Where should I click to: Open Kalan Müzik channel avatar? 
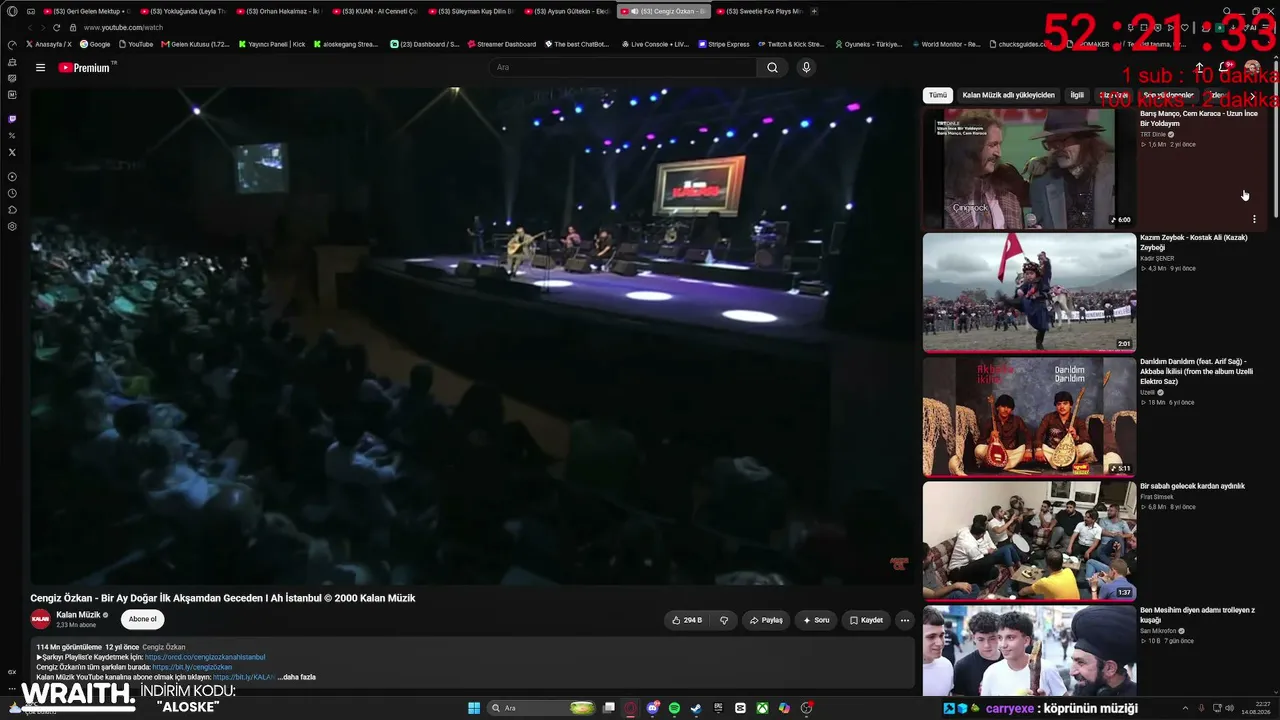point(40,619)
